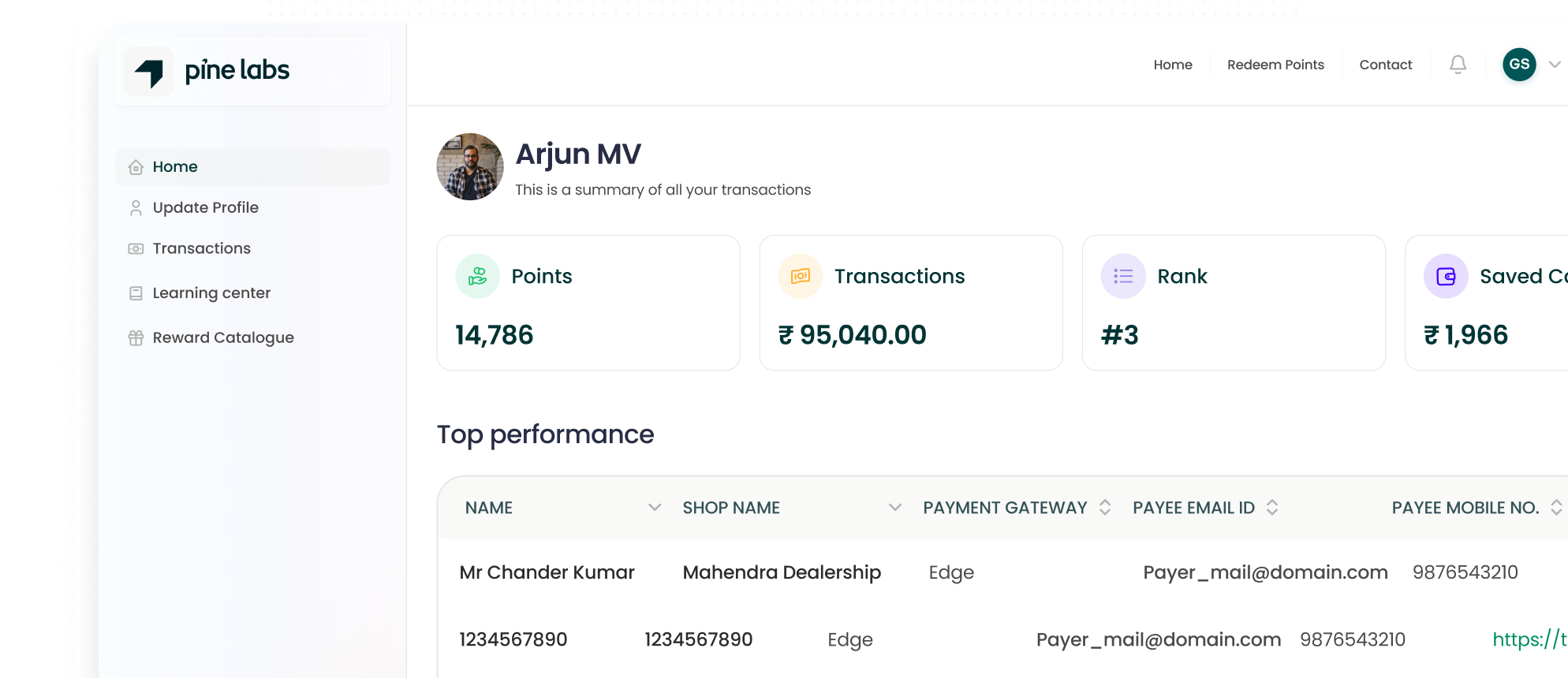Open Contact in the top navigation
Image resolution: width=1568 pixels, height=678 pixels.
click(x=1386, y=65)
